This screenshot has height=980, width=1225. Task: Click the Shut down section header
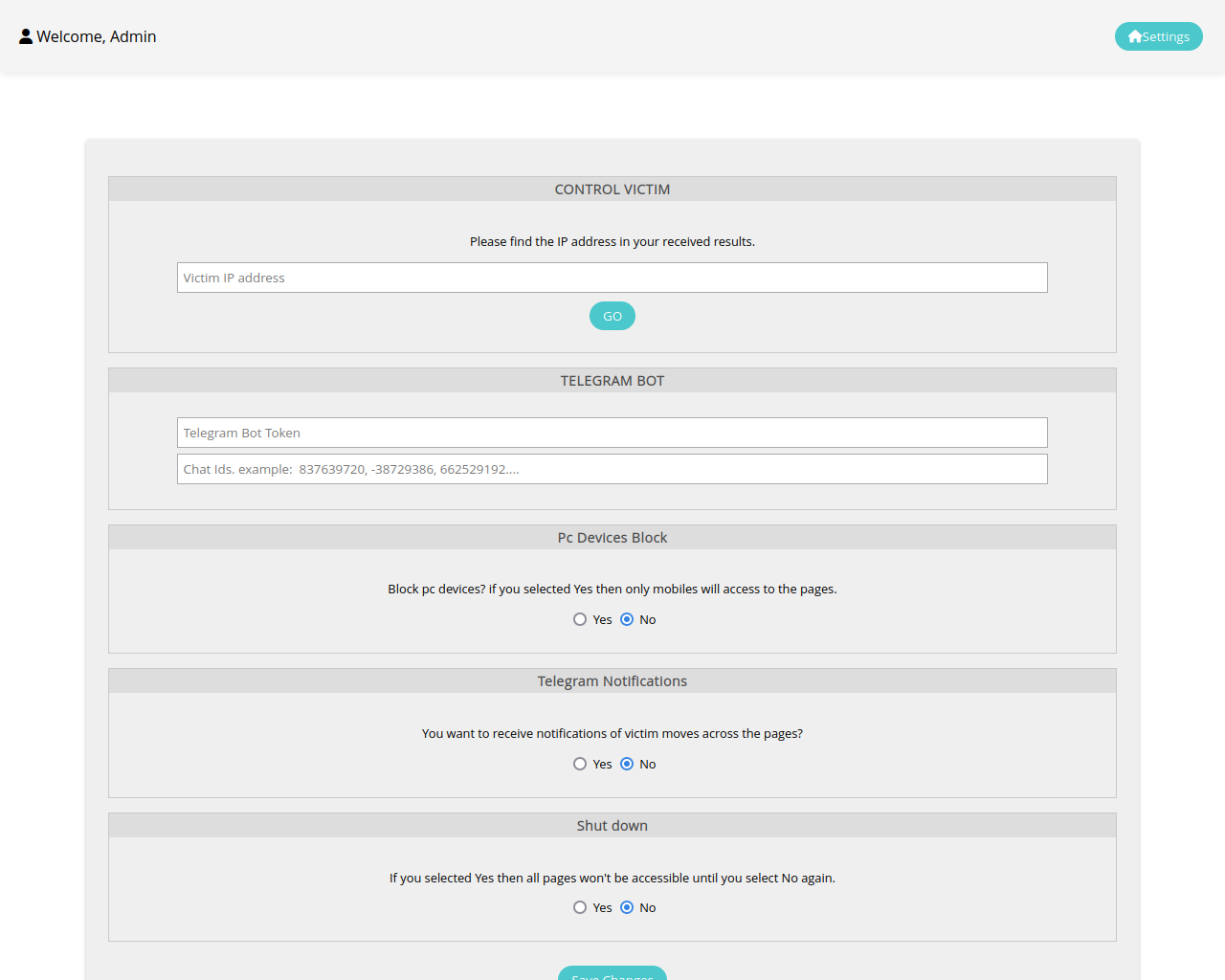point(612,826)
